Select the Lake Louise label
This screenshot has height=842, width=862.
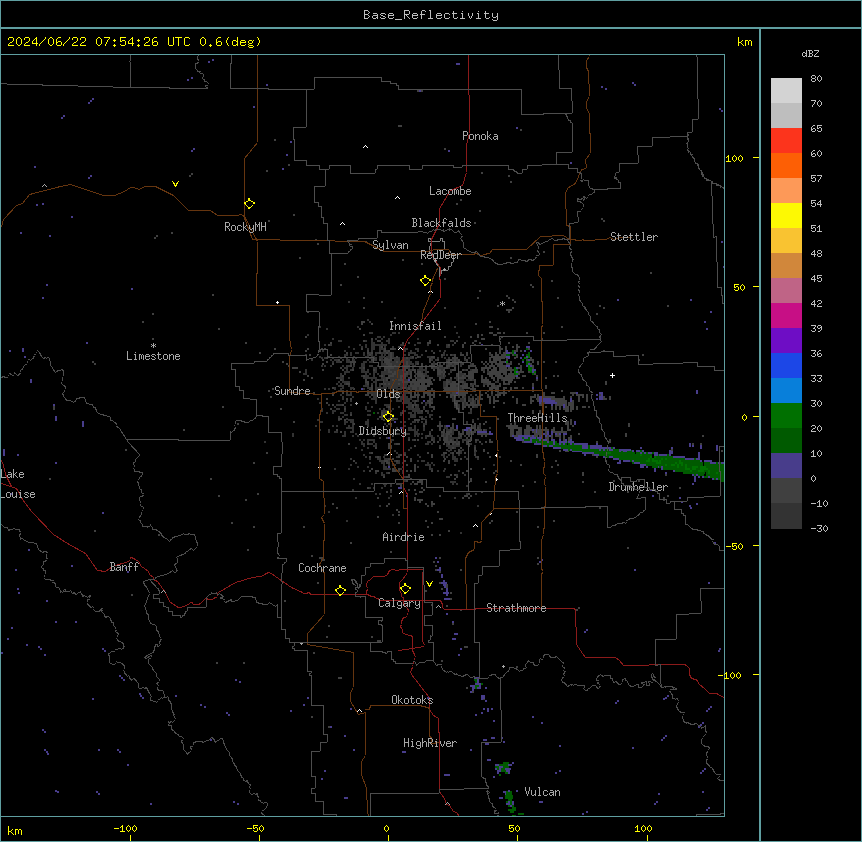pyautogui.click(x=16, y=484)
